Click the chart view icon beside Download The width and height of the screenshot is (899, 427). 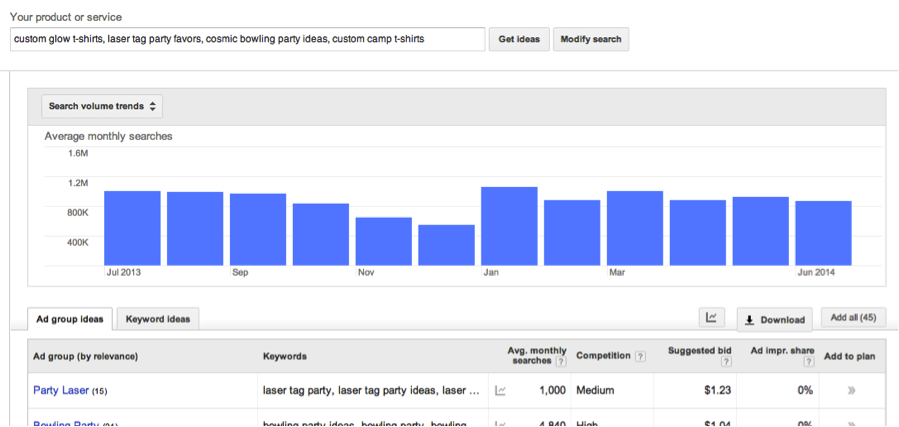712,317
